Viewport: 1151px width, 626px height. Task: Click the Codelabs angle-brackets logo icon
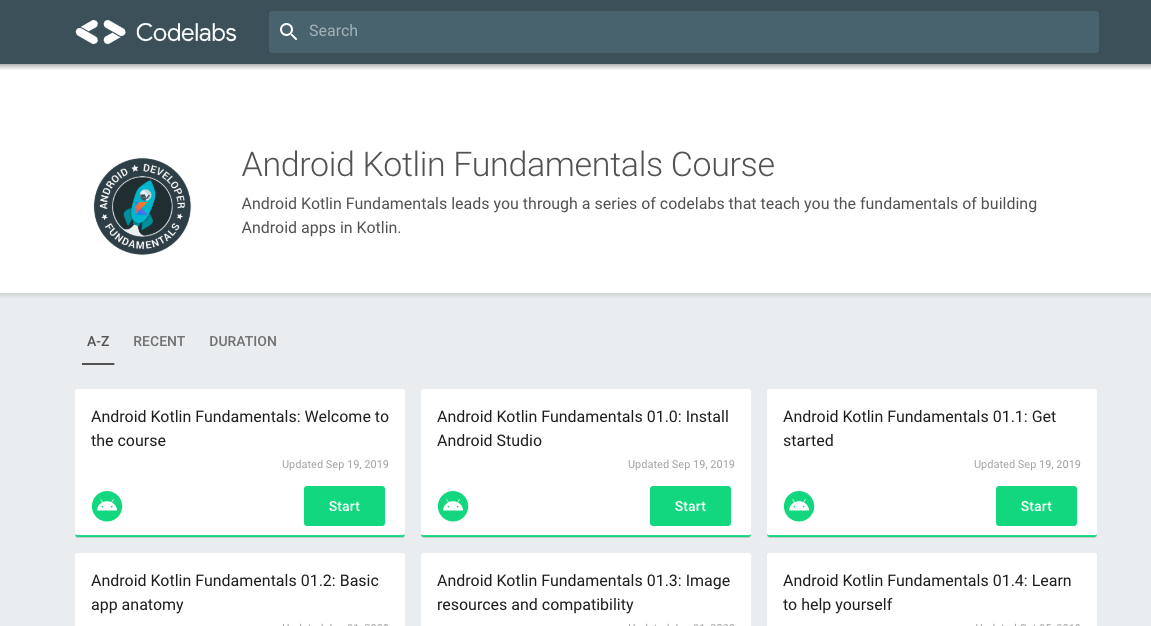pyautogui.click(x=101, y=32)
